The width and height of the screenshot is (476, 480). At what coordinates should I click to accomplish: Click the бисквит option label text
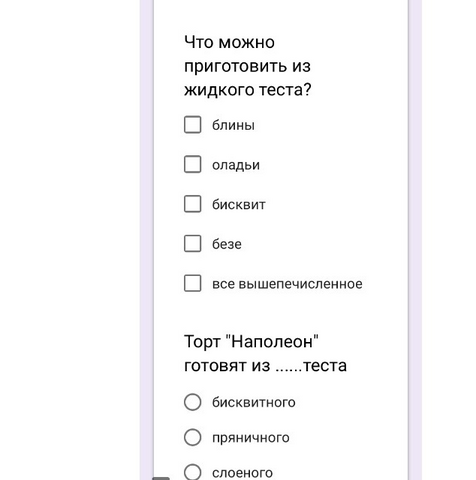click(x=239, y=204)
